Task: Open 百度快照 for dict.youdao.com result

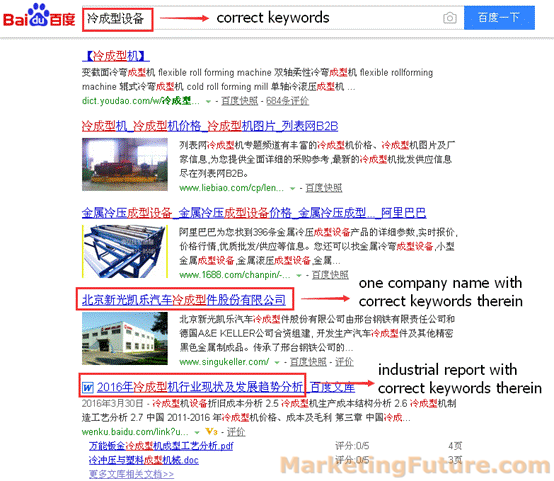Action: tap(239, 101)
